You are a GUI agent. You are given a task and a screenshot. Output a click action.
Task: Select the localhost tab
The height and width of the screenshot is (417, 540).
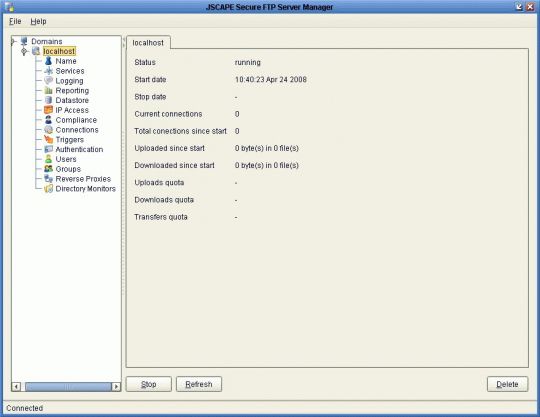click(x=148, y=43)
